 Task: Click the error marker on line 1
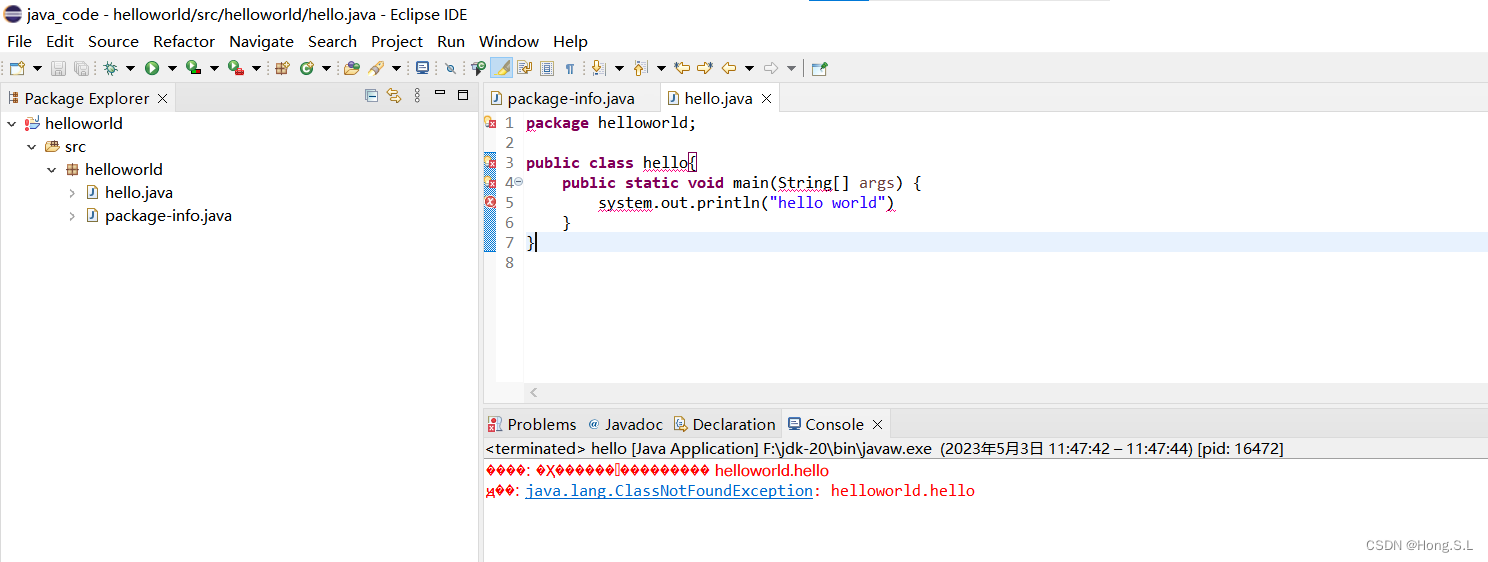pos(490,122)
